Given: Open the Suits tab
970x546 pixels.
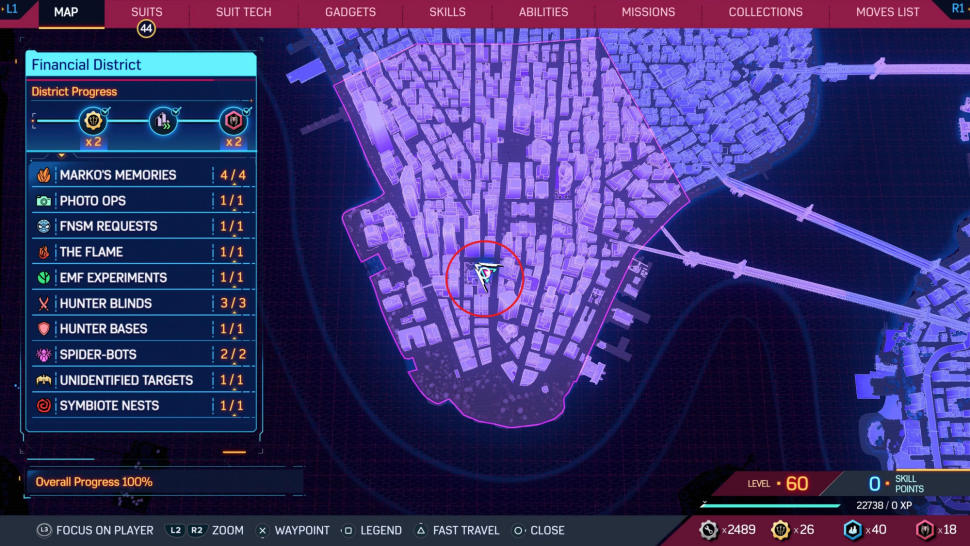Looking at the screenshot, I should pyautogui.click(x=147, y=12).
